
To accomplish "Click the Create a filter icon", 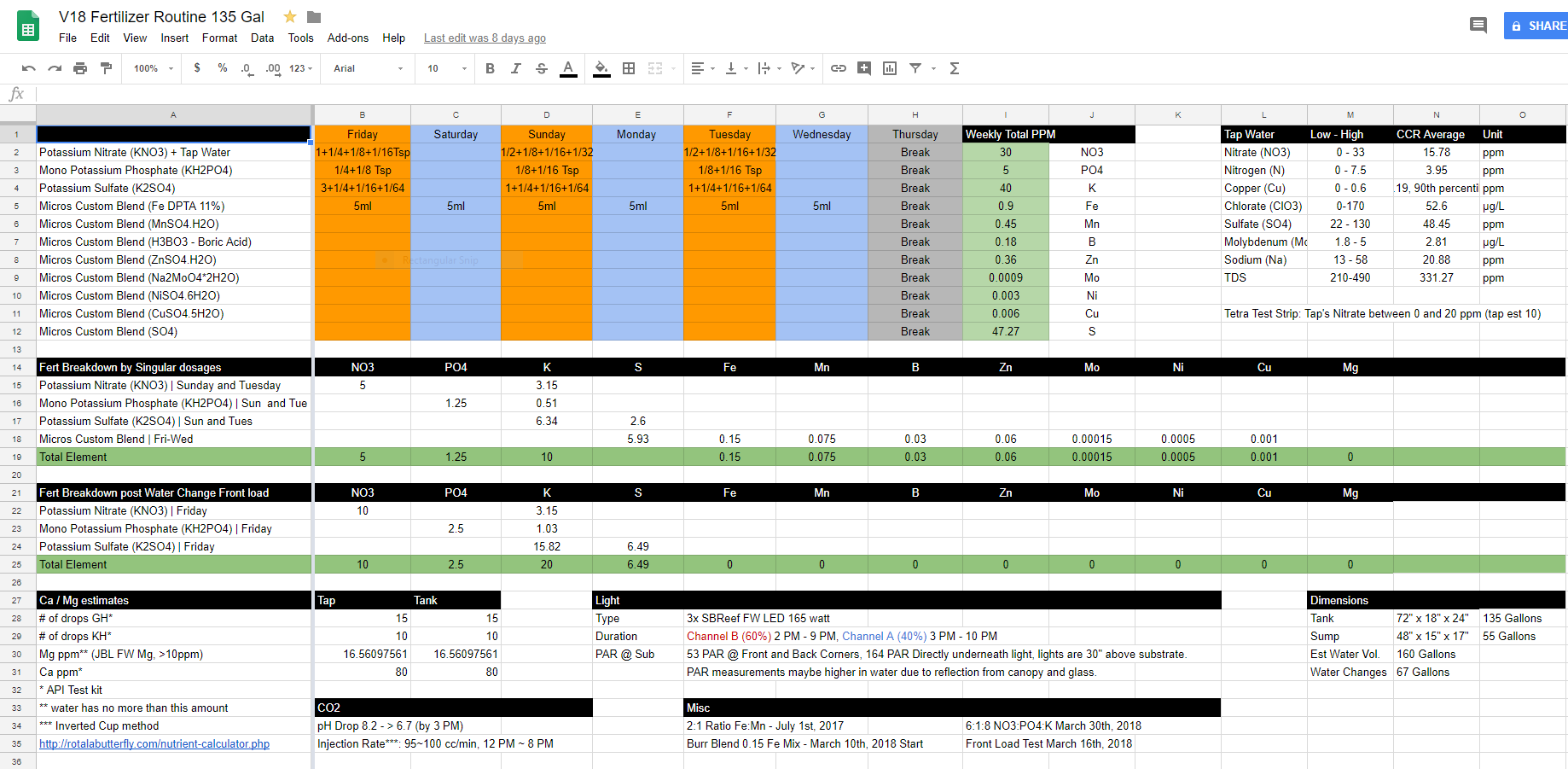I will (x=915, y=68).
